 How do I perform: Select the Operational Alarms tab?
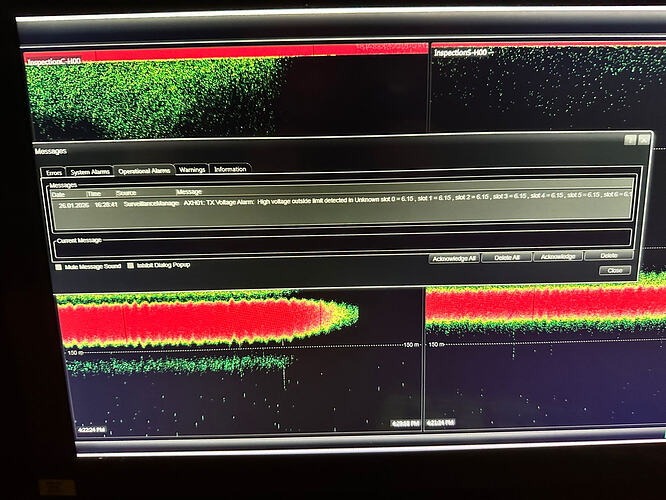pos(145,171)
